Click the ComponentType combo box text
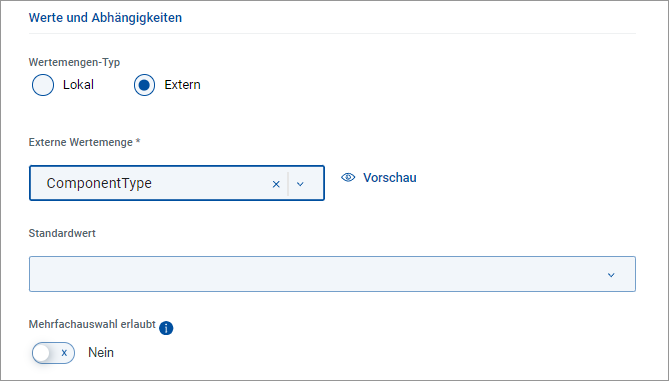Viewport: 669px width, 381px height. [x=99, y=183]
